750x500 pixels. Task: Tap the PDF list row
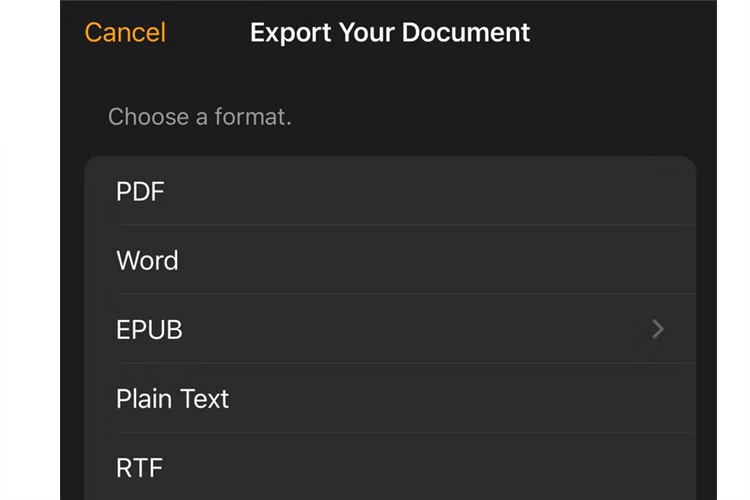390,191
